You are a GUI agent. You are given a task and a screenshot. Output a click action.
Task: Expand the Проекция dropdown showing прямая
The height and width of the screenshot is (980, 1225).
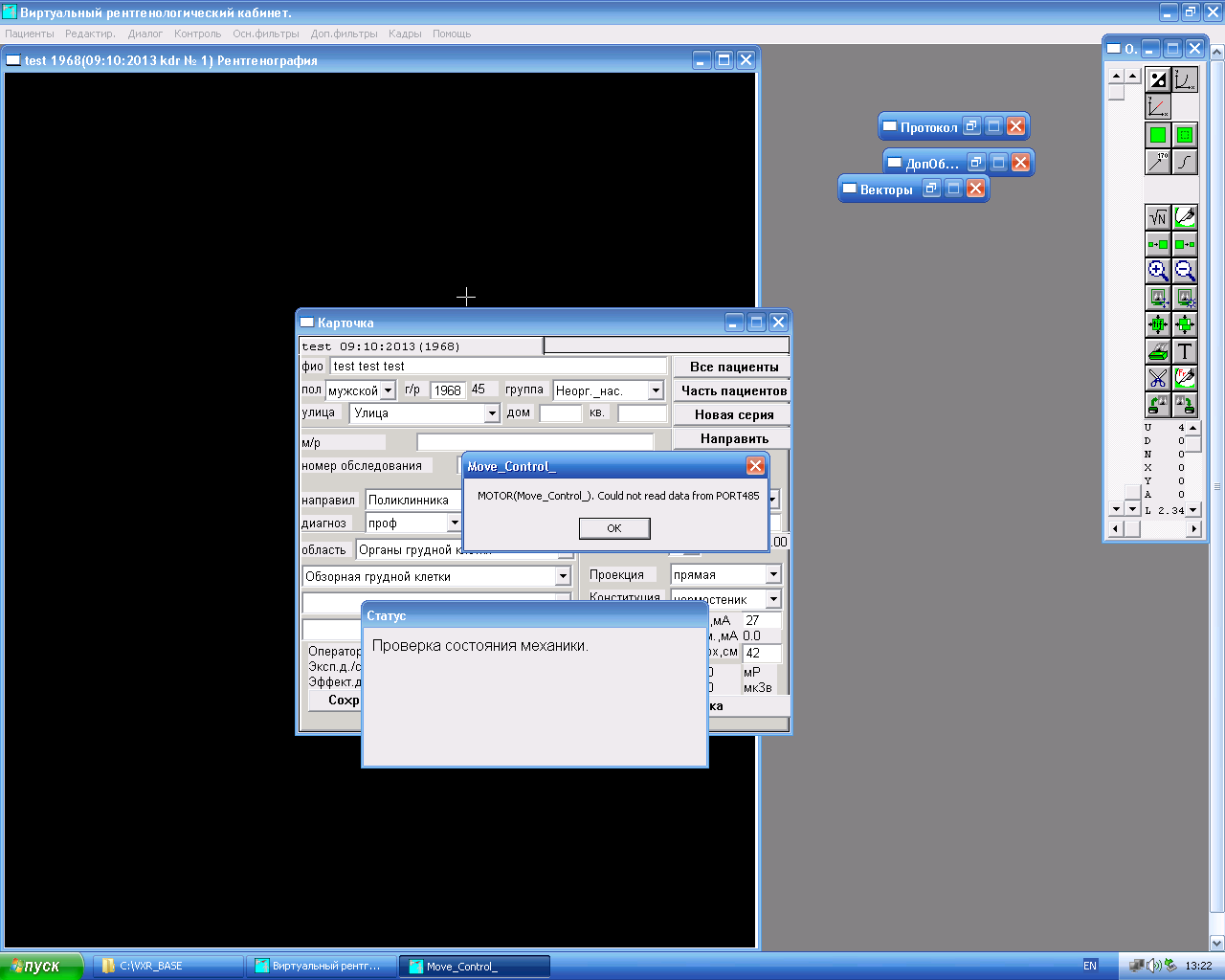[773, 574]
